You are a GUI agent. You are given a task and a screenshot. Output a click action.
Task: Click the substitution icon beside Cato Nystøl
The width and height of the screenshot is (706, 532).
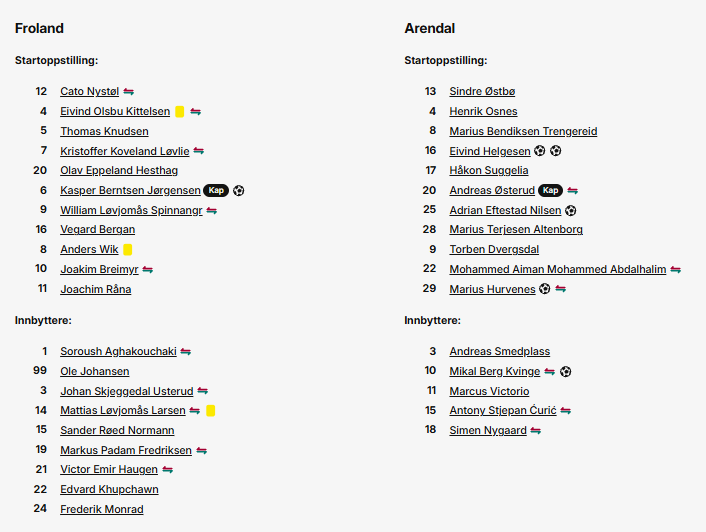[x=129, y=92]
